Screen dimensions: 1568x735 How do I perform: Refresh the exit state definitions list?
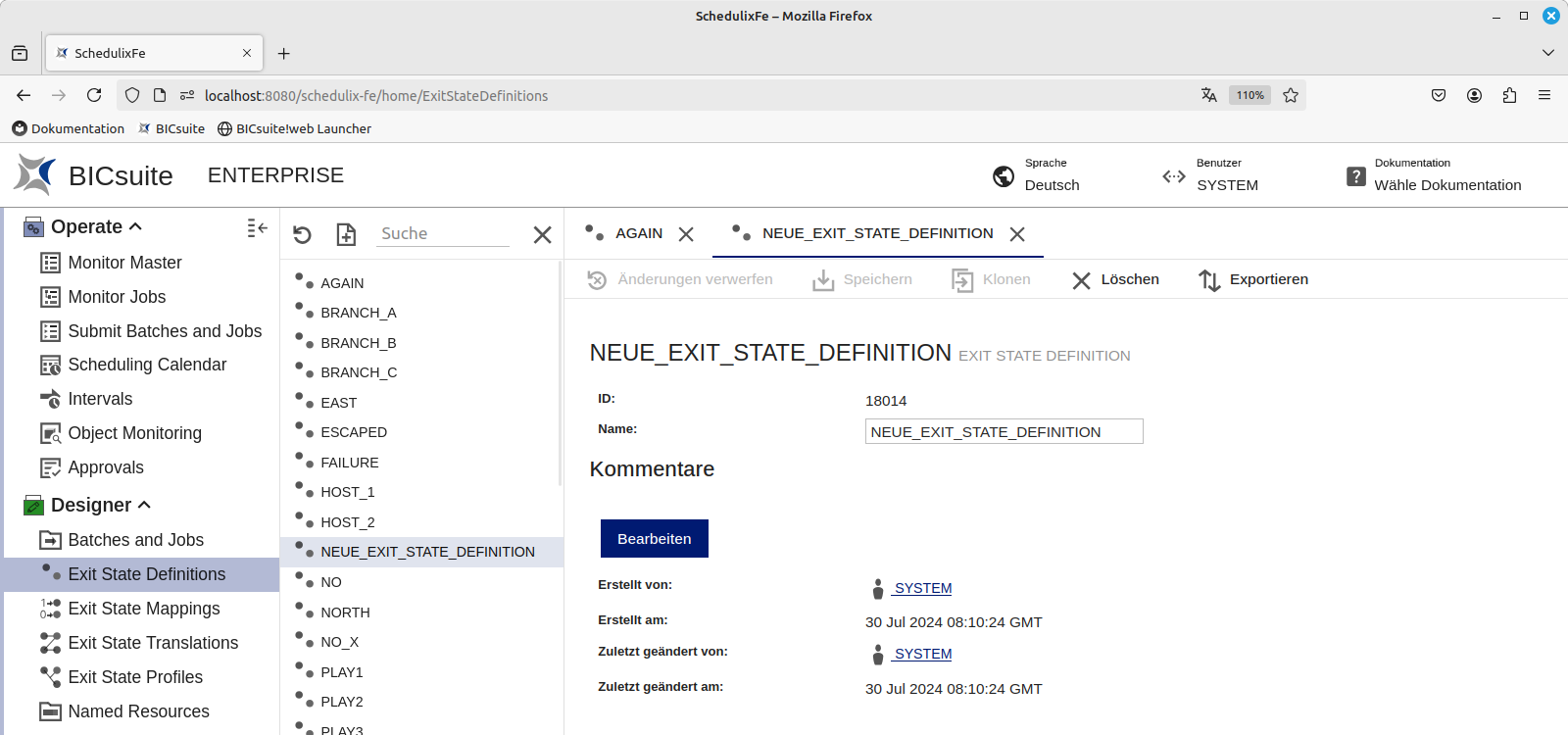click(x=302, y=234)
